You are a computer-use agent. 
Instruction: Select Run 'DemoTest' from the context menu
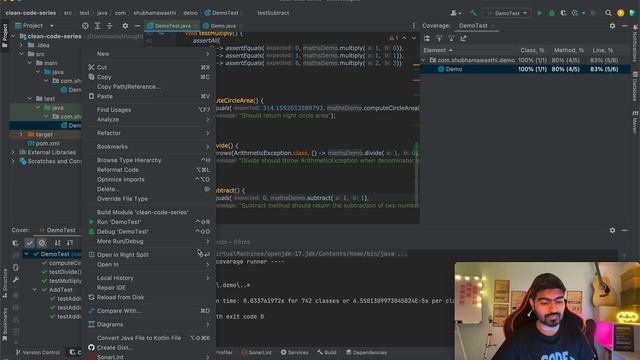149,222
